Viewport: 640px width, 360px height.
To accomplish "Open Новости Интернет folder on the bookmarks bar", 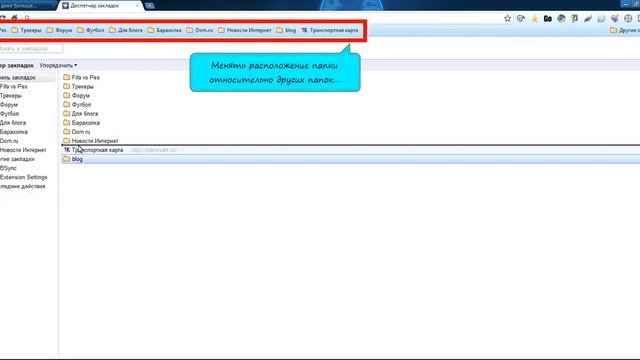I will 245,30.
